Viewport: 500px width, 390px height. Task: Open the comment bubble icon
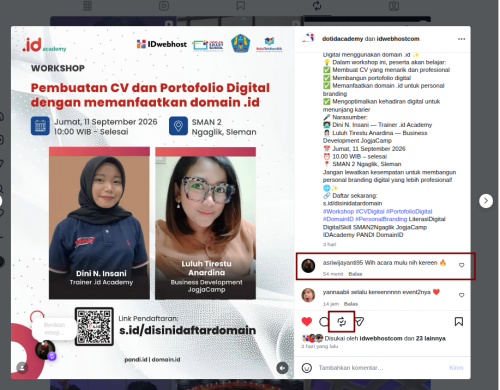[324, 322]
